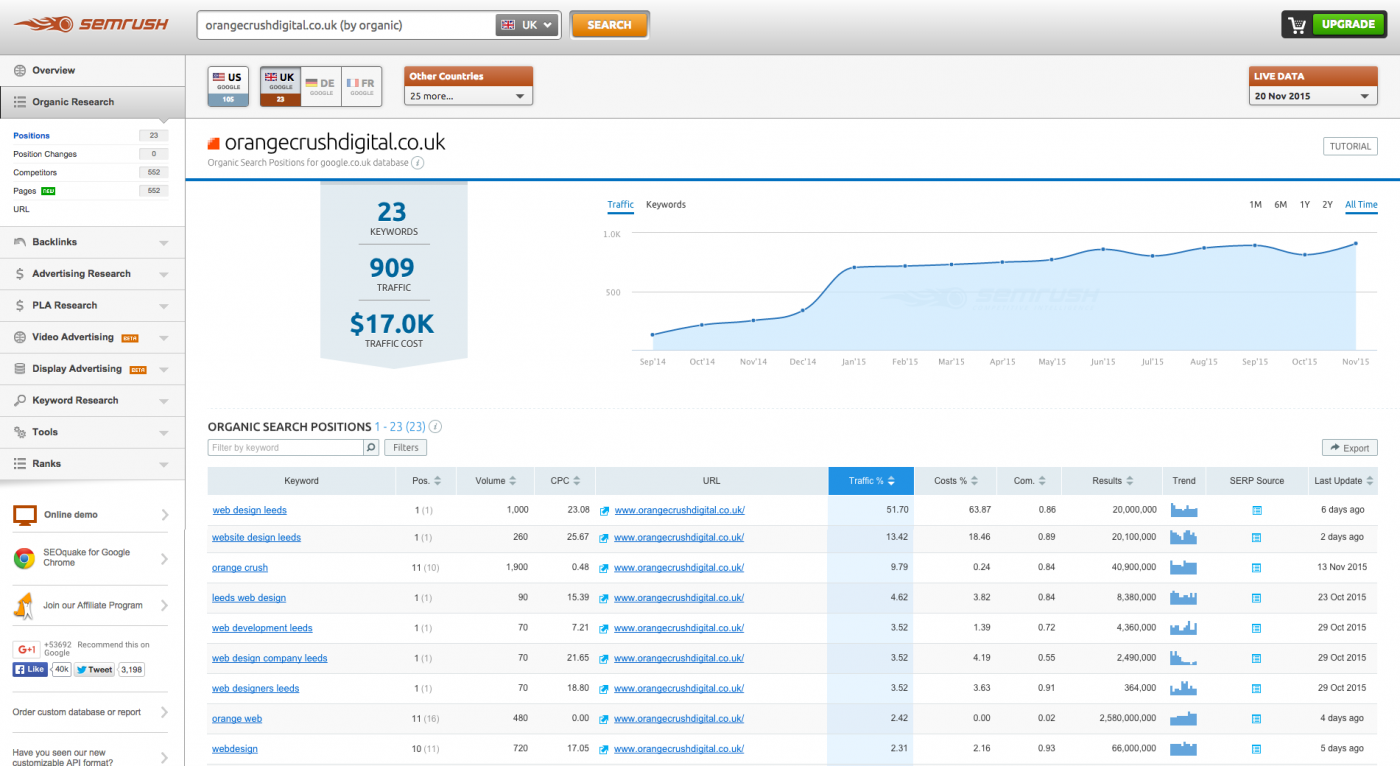
Task: Set chart range to 1Y
Action: 1305,205
